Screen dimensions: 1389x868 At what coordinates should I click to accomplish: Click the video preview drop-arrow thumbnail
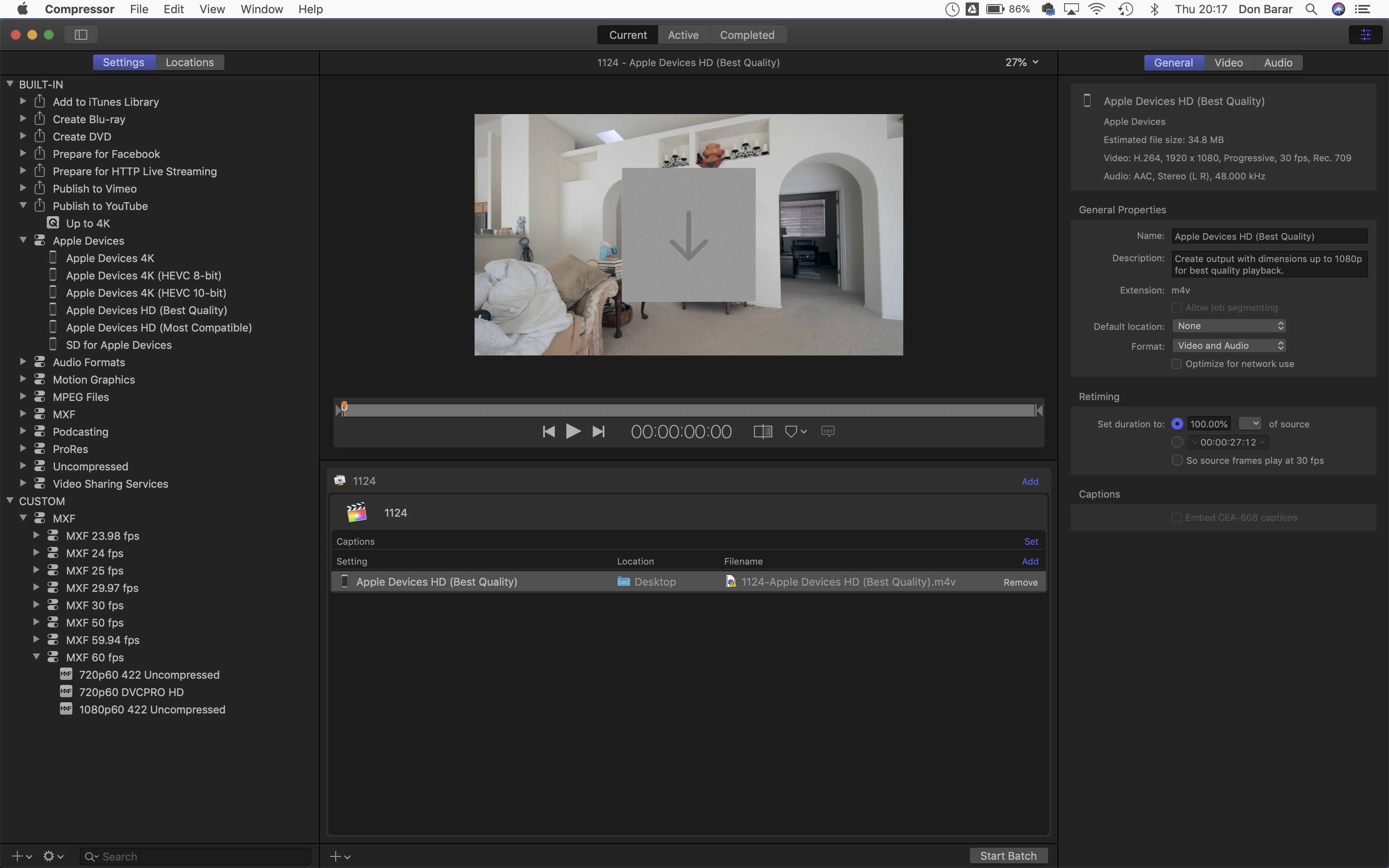[688, 235]
